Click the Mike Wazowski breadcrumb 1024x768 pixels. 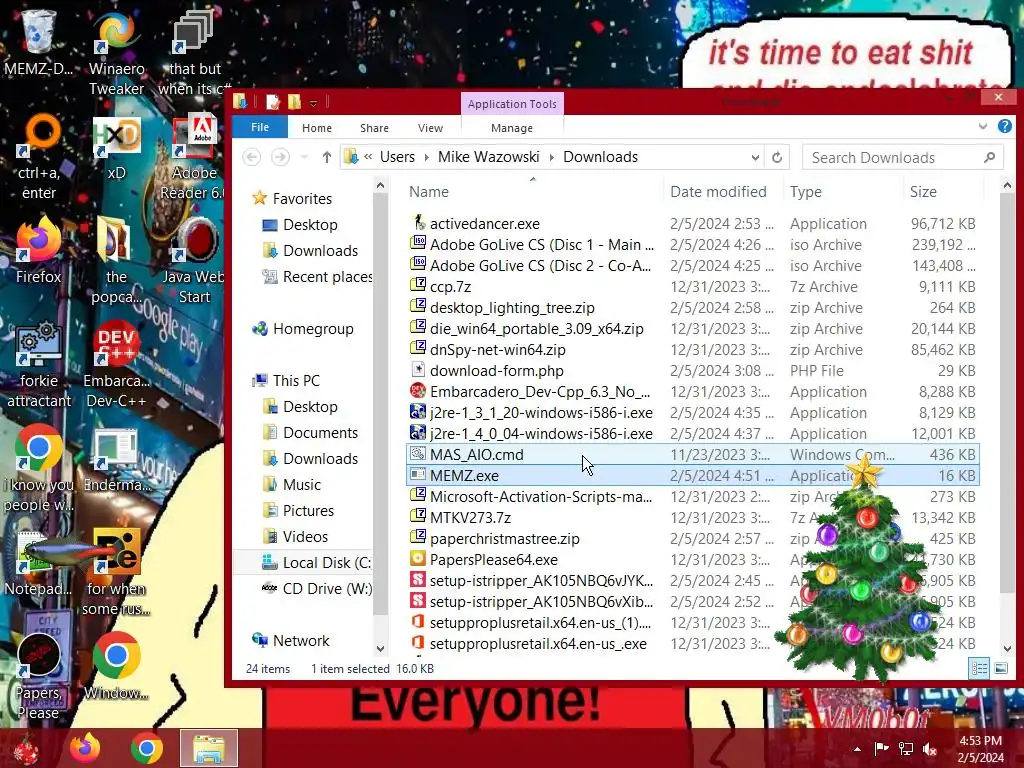488,157
